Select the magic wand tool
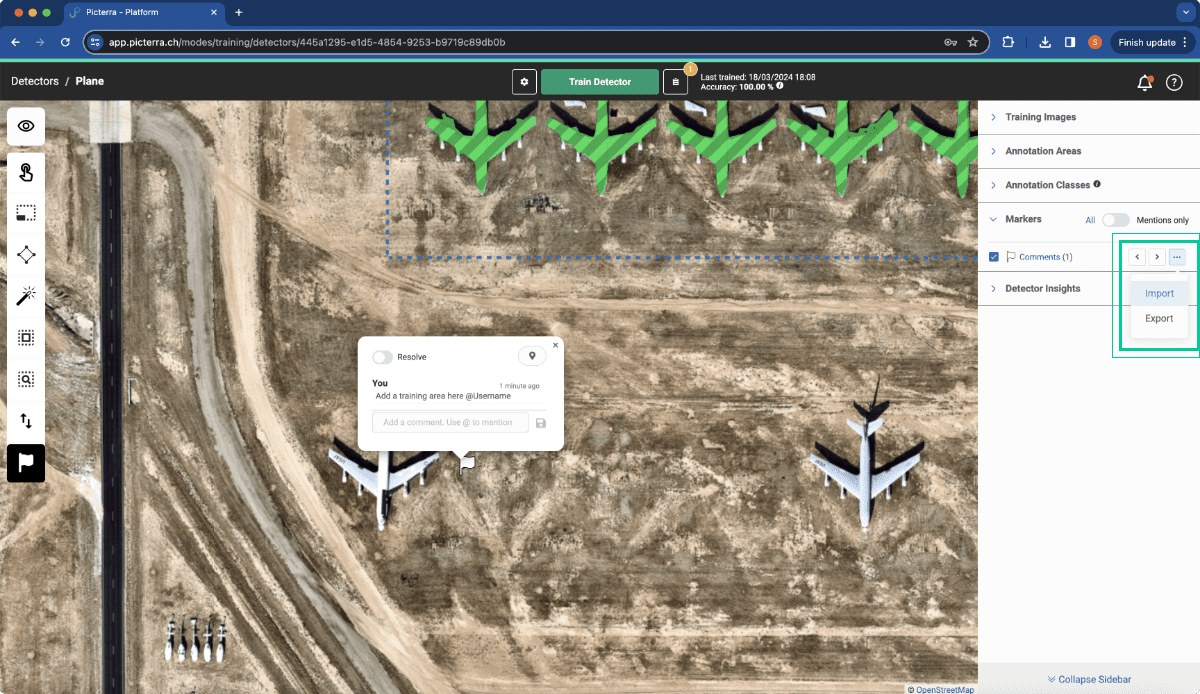This screenshot has width=1200, height=694. 26,295
